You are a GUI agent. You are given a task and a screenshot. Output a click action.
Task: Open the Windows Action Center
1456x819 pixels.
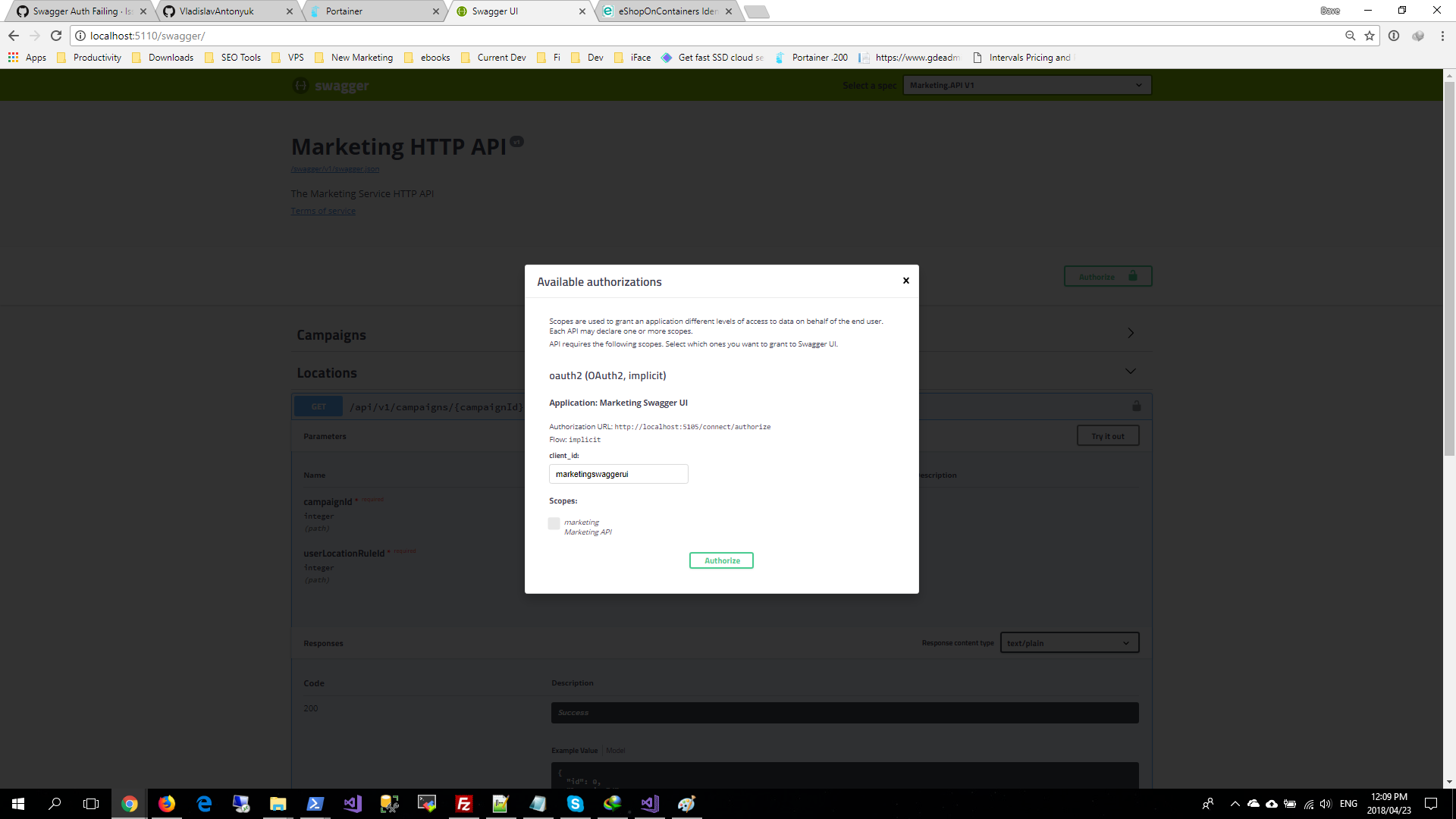pyautogui.click(x=1431, y=804)
